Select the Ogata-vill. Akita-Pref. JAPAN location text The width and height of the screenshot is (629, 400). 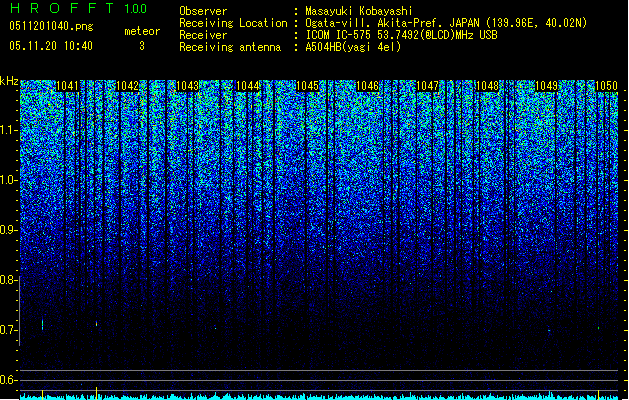coord(446,23)
